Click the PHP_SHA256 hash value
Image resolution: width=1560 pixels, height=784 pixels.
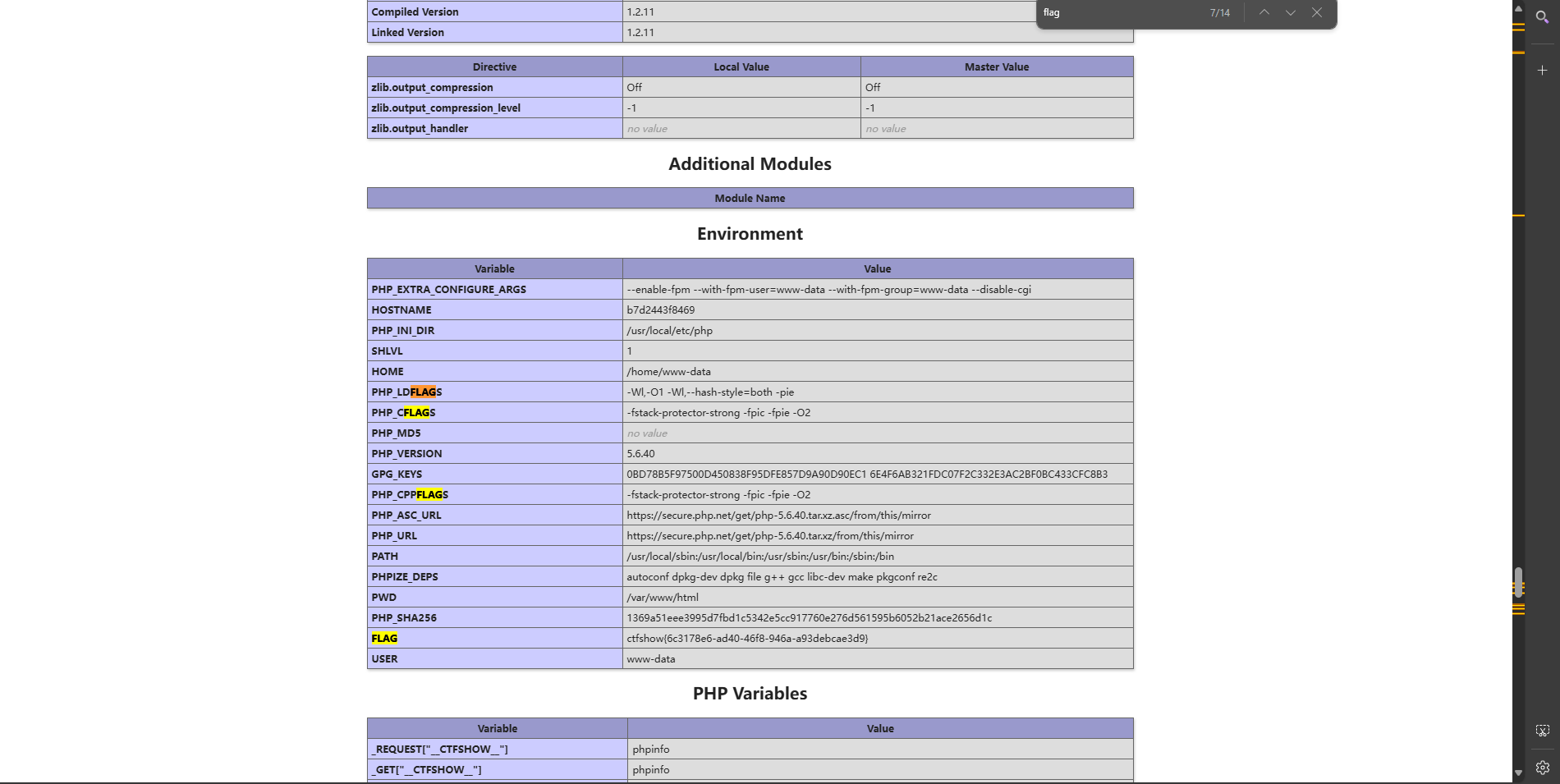click(809, 617)
